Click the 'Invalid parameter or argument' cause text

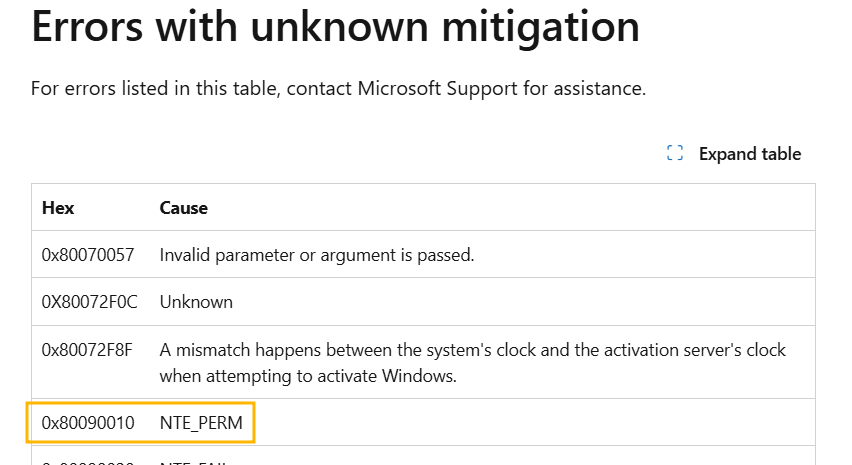pos(317,255)
